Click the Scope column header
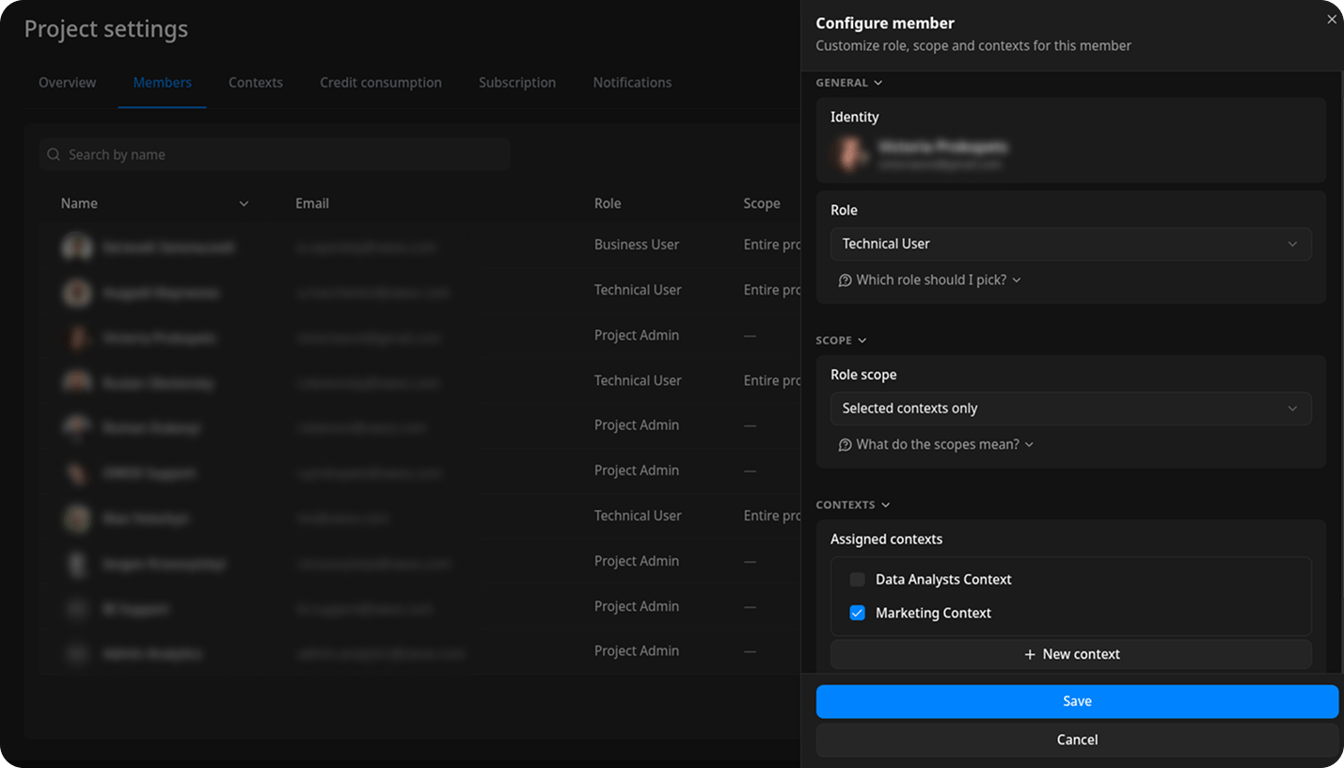Screen dimensions: 1344x768 [762, 203]
